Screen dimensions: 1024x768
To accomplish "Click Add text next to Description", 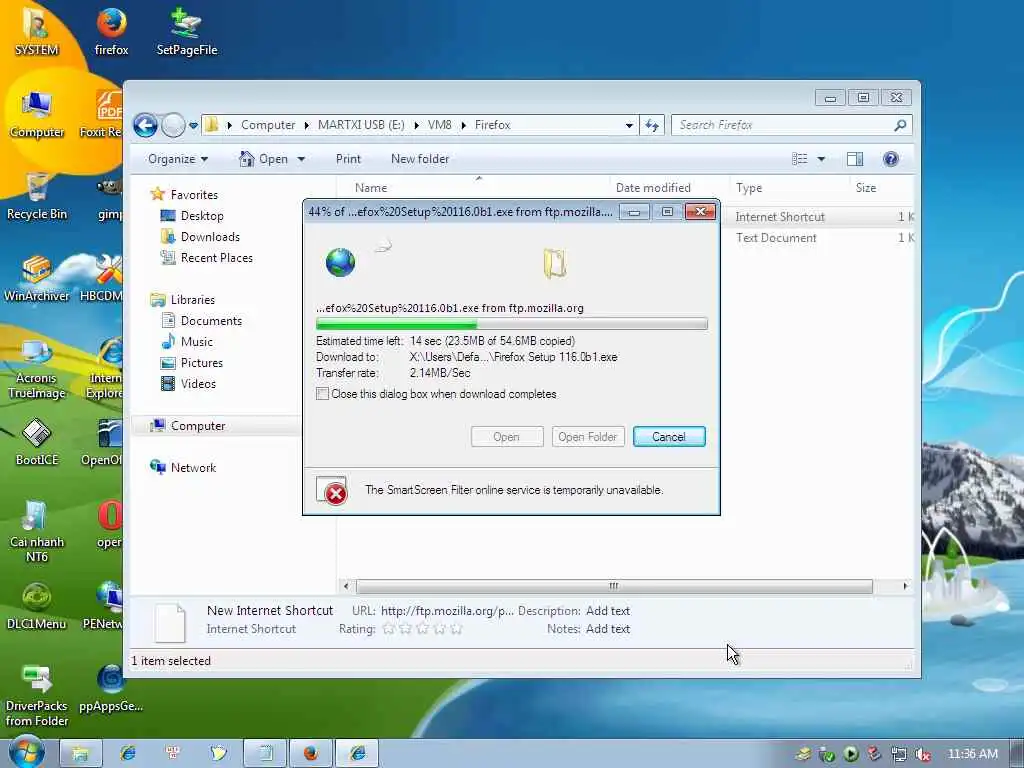I will click(607, 611).
